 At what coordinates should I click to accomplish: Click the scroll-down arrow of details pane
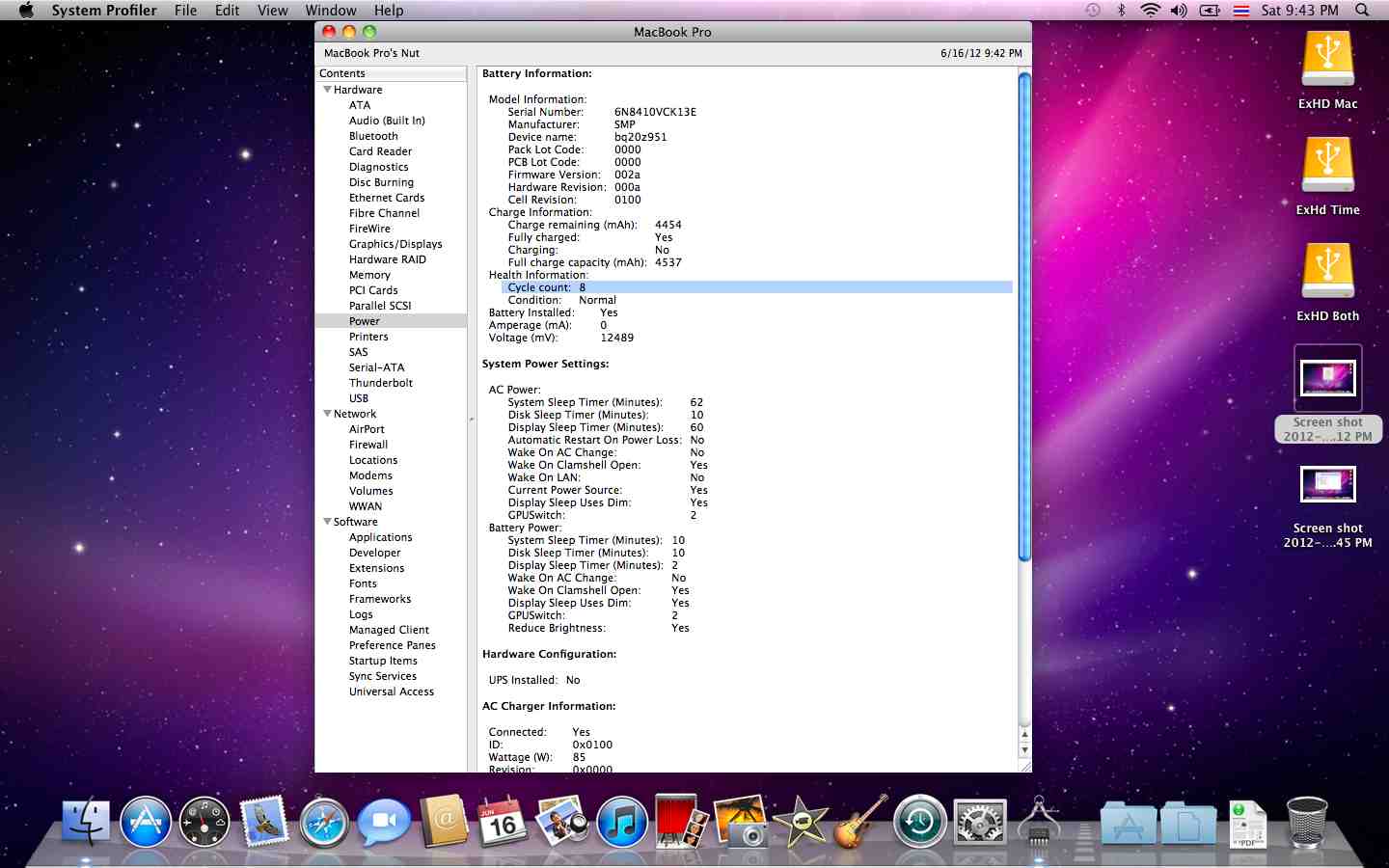tap(1024, 750)
